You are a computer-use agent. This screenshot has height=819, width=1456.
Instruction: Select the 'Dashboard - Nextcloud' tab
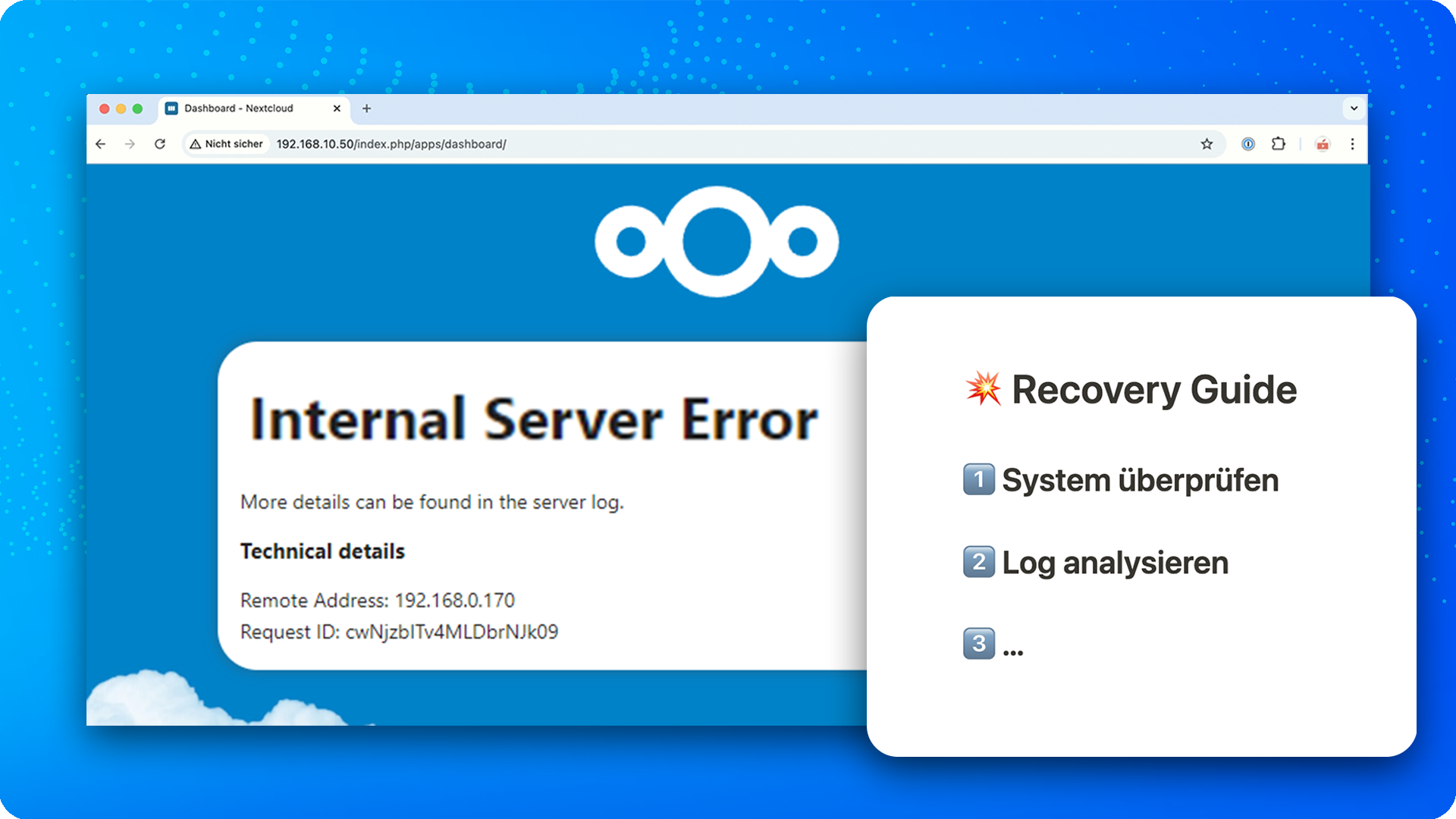point(254,108)
